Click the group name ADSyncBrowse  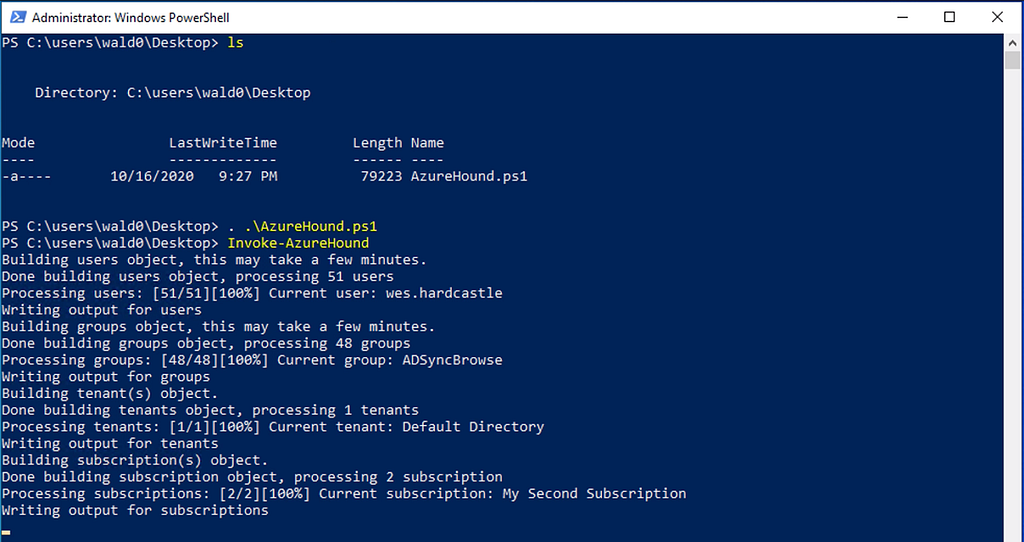[452, 360]
